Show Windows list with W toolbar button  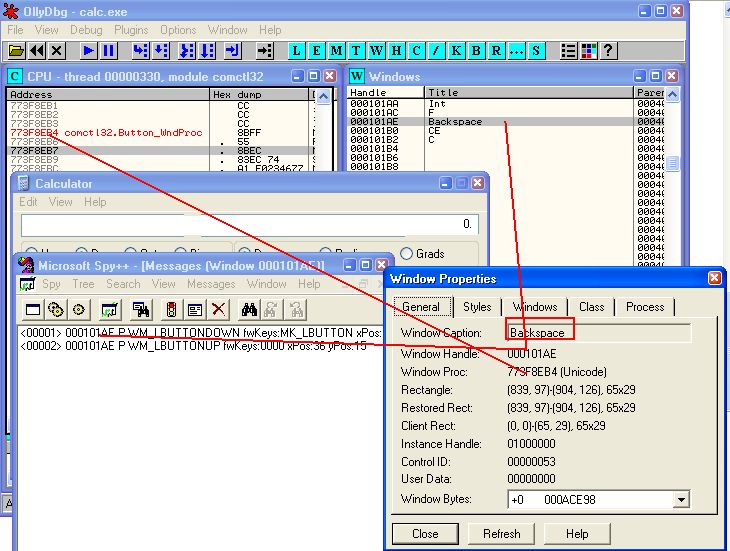pyautogui.click(x=376, y=50)
